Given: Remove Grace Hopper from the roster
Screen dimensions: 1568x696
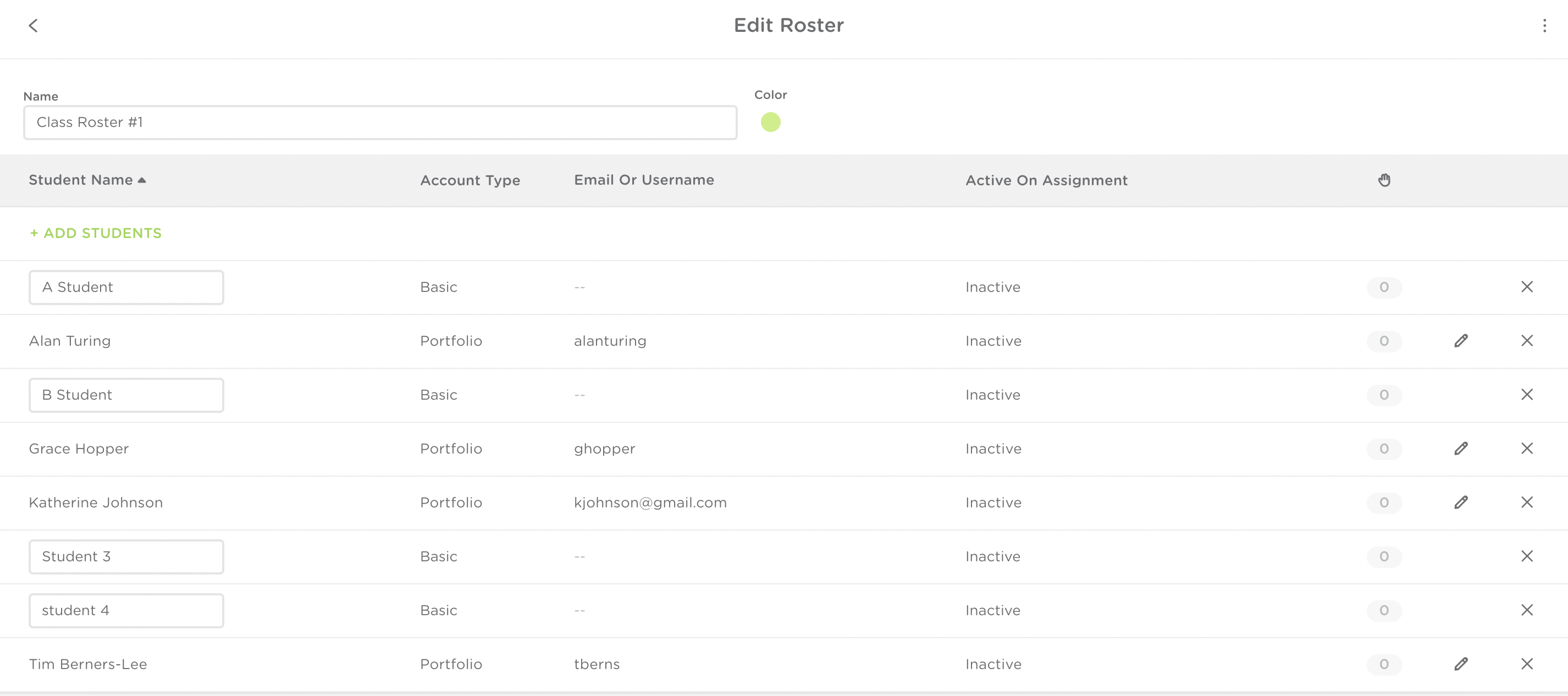Looking at the screenshot, I should [1527, 449].
